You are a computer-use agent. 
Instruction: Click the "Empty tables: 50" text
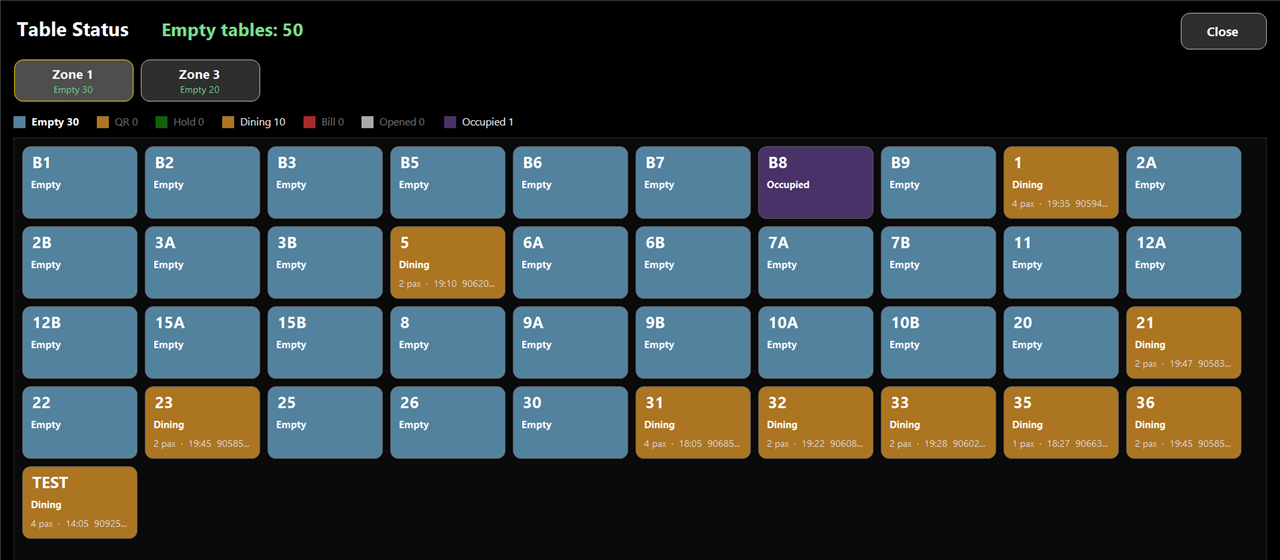(232, 30)
